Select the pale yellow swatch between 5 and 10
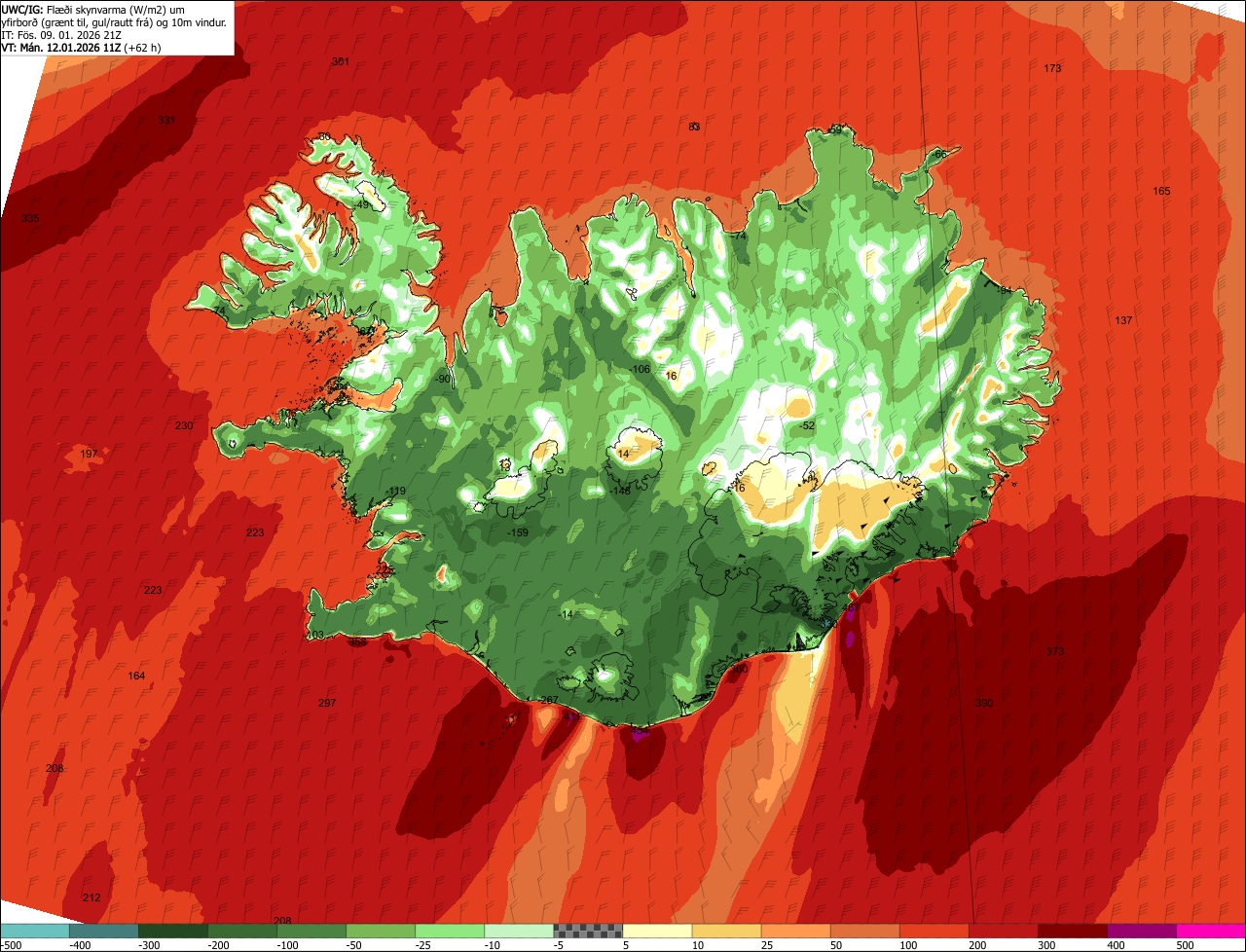This screenshot has width=1246, height=952. [x=657, y=931]
